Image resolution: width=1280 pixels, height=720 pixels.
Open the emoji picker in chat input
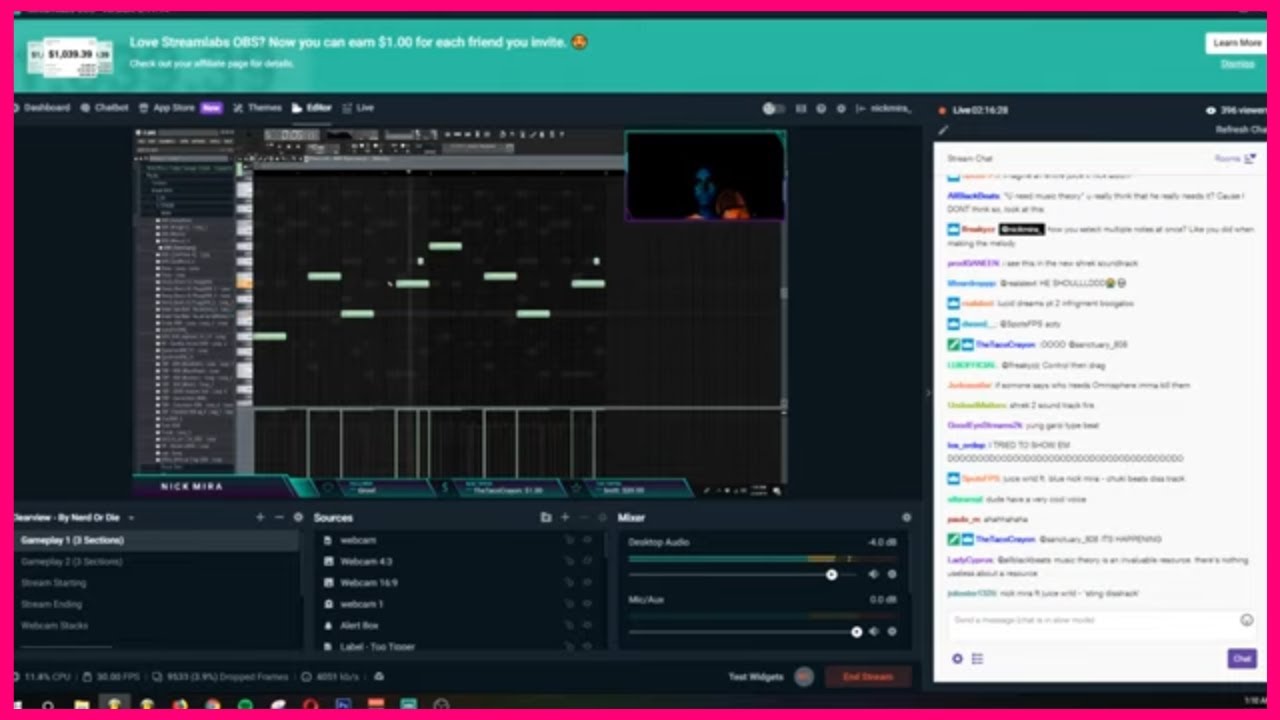coord(1247,620)
